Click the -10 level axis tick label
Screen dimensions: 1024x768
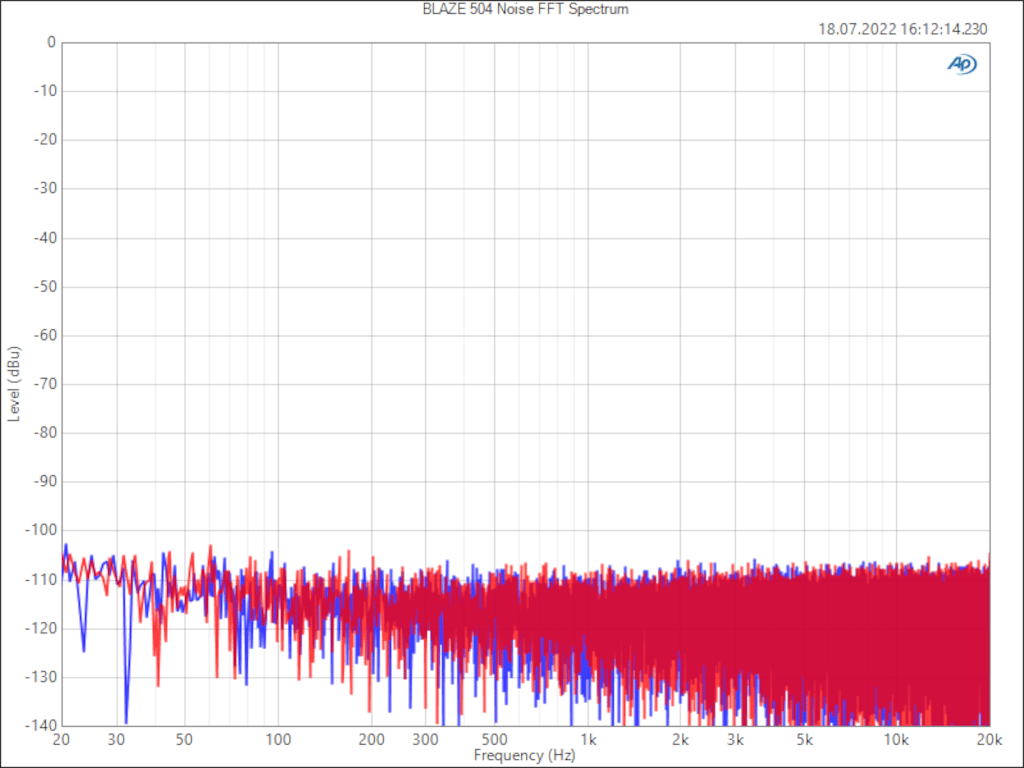[x=45, y=91]
